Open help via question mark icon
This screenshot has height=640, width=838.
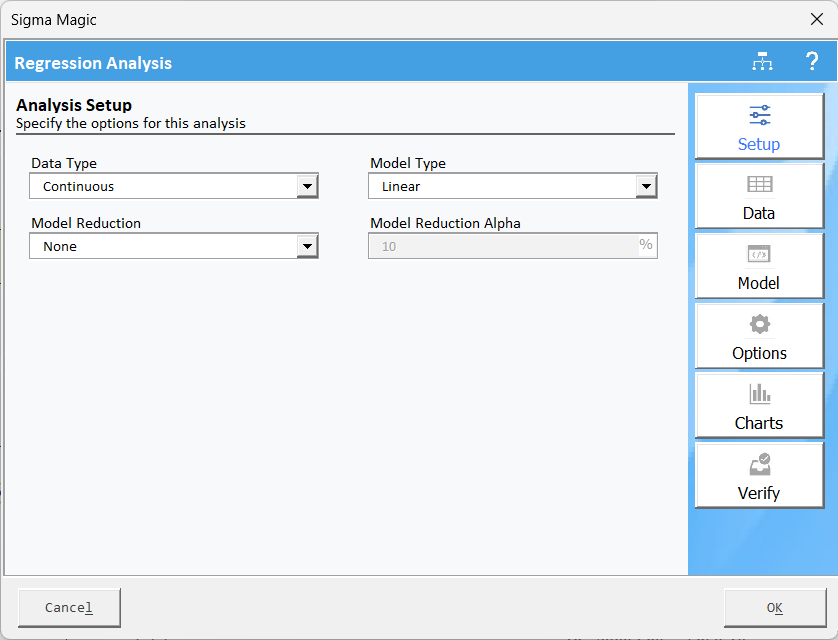click(x=812, y=62)
